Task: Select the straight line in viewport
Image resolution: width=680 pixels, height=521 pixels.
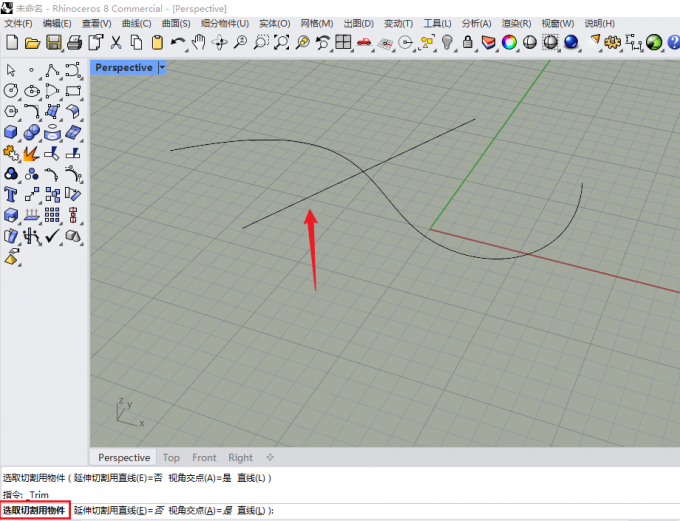Action: 359,174
